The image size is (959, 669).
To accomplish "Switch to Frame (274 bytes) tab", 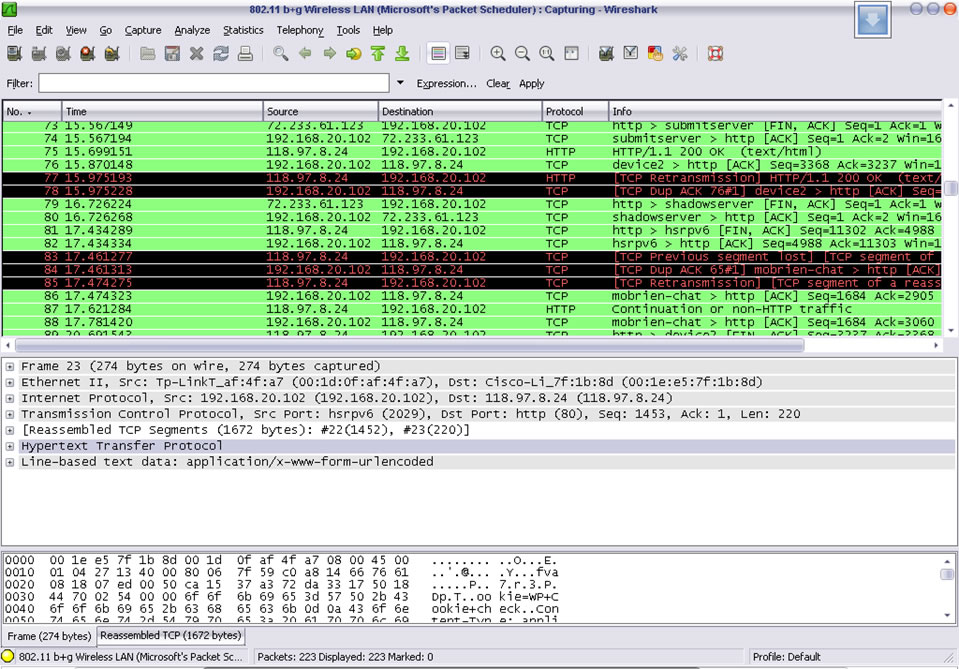I will point(49,636).
